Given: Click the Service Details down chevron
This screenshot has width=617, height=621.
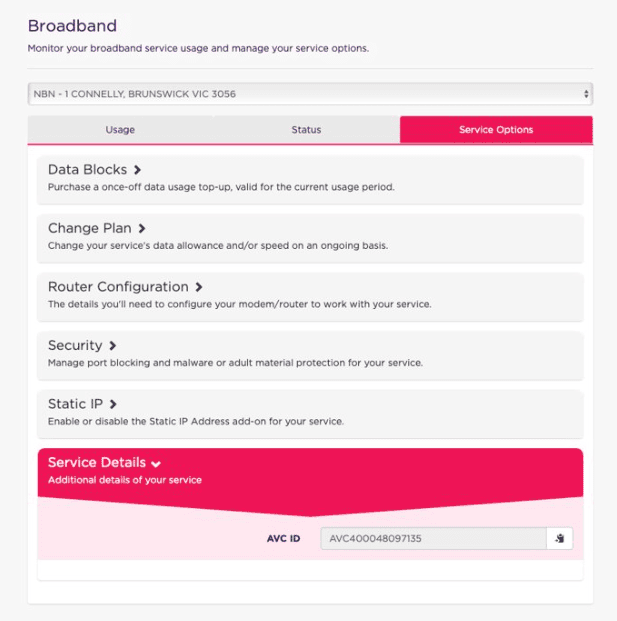Looking at the screenshot, I should point(156,463).
